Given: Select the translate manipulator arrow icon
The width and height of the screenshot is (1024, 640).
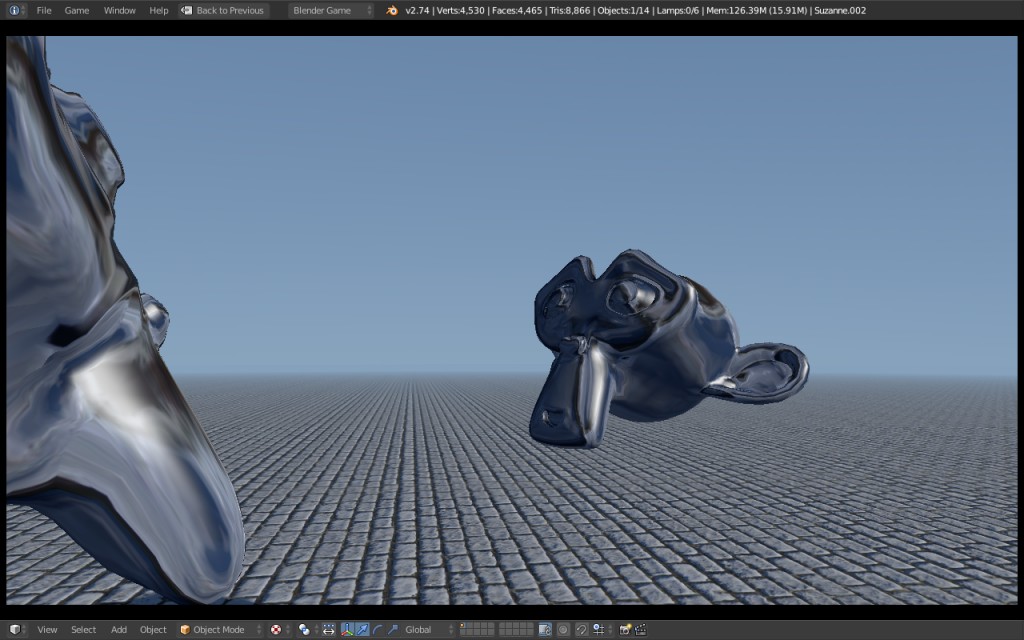Looking at the screenshot, I should 361,630.
